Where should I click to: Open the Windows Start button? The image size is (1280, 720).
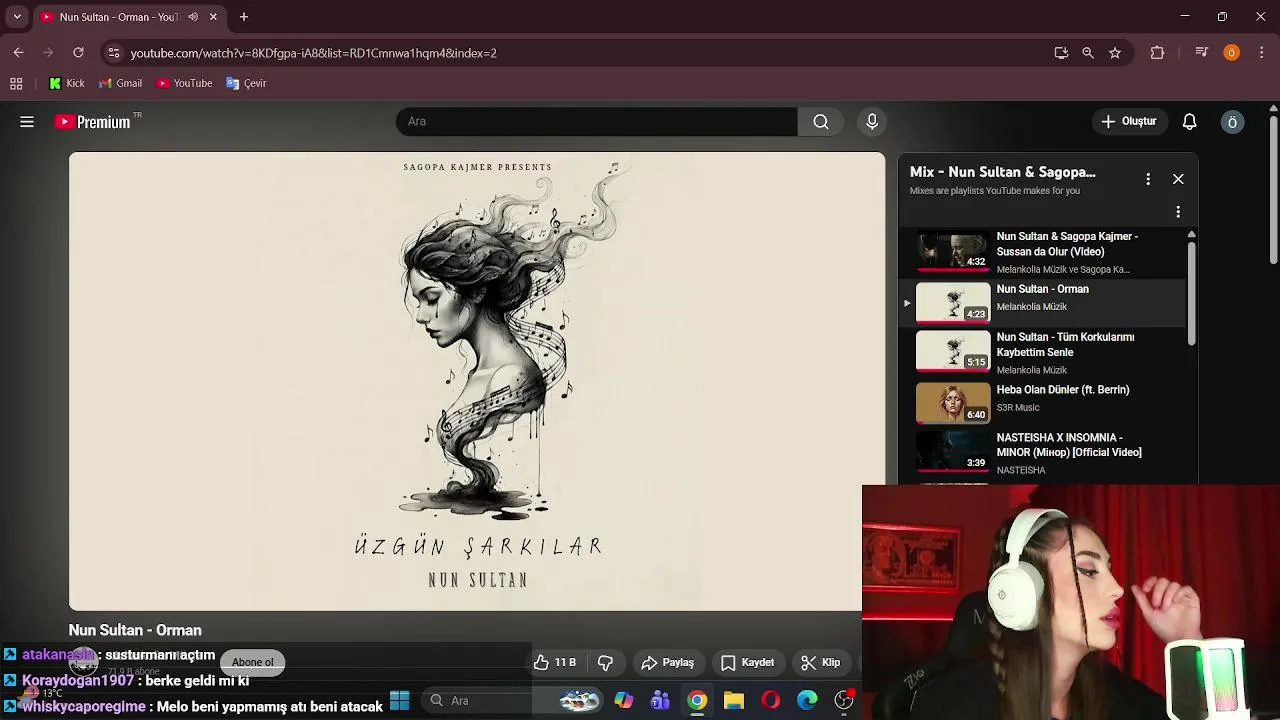[399, 701]
